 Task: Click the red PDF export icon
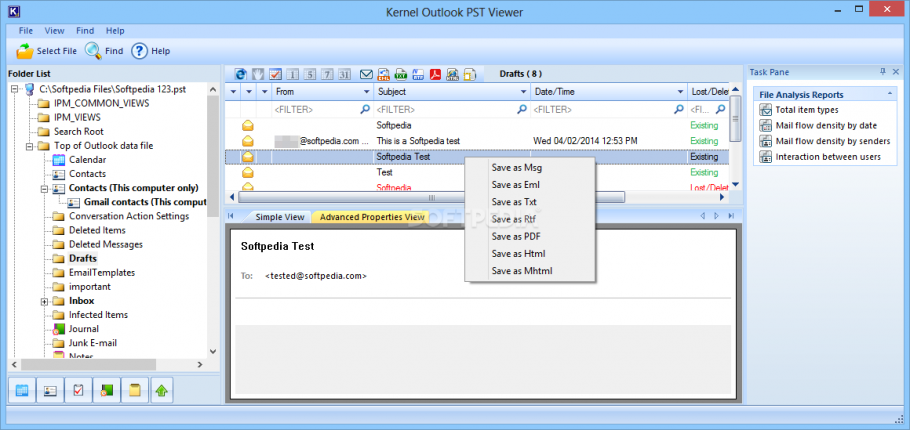[435, 74]
